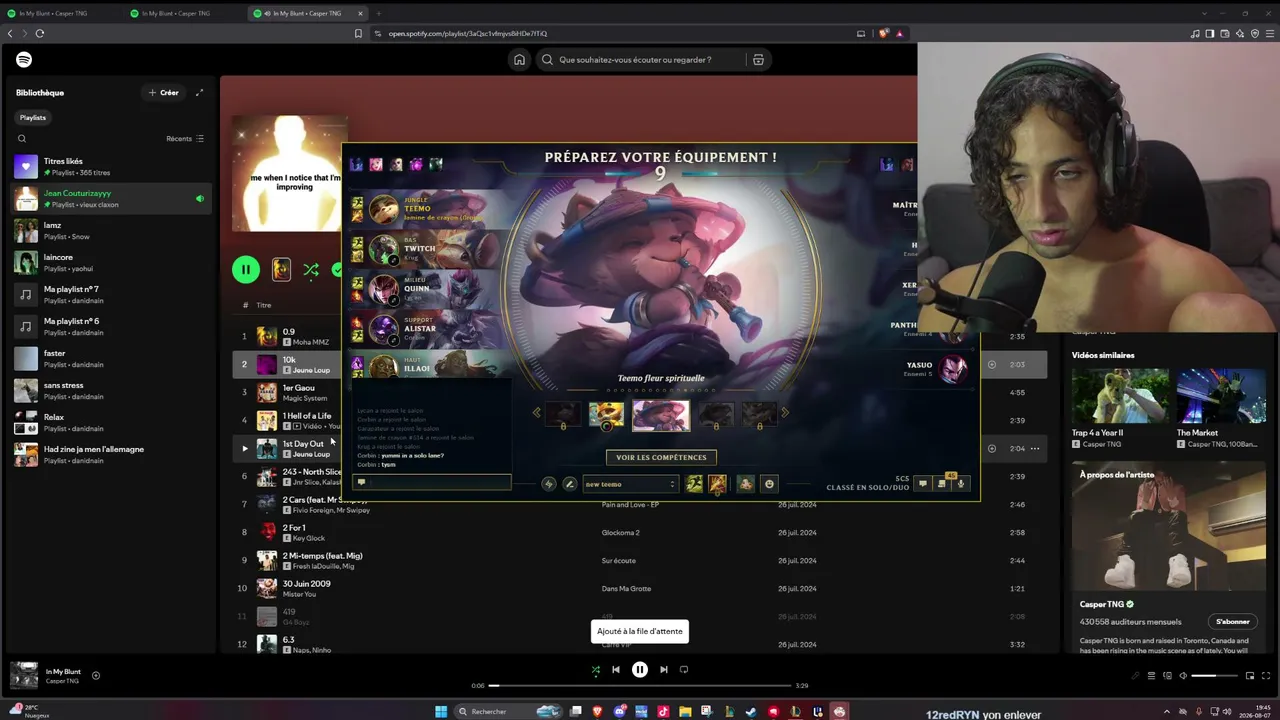
Task: Open the playback queue icon
Action: coord(1151,676)
